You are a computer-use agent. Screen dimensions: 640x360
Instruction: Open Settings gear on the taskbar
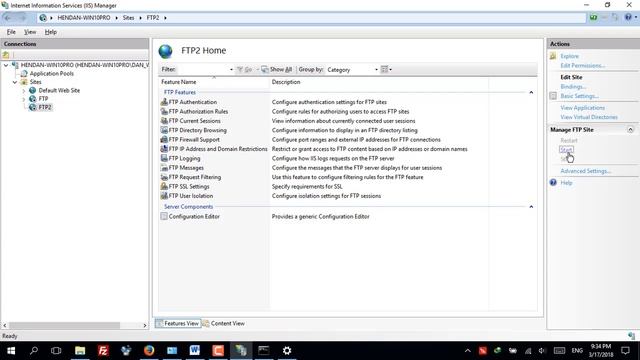287,350
